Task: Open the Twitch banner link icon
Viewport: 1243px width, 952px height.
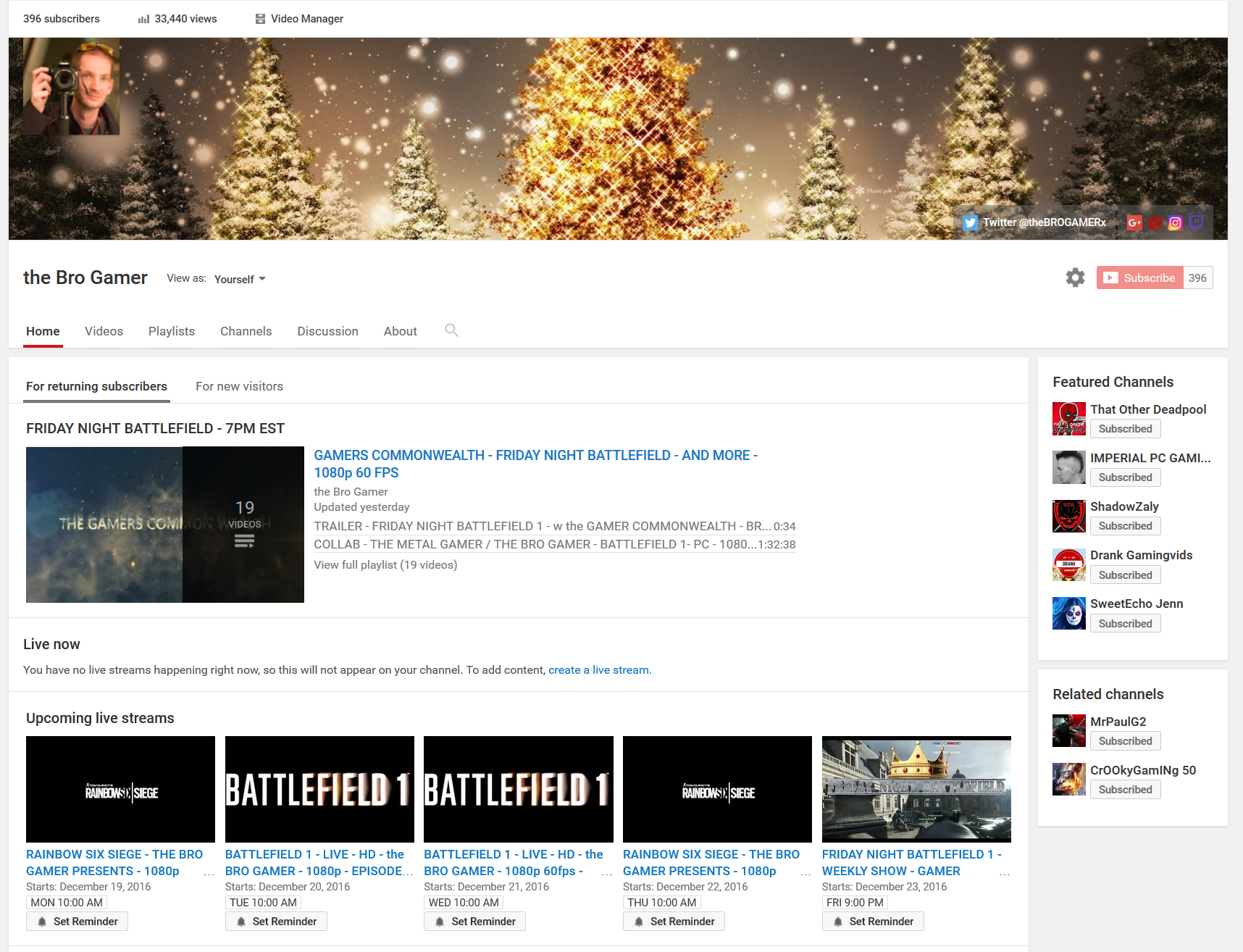Action: tap(1196, 222)
